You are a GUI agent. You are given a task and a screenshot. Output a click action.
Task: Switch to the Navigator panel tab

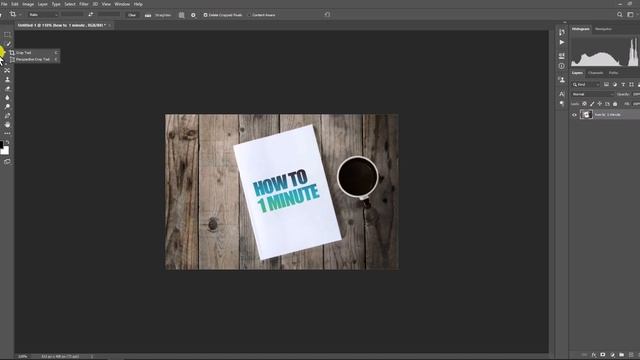pyautogui.click(x=603, y=29)
